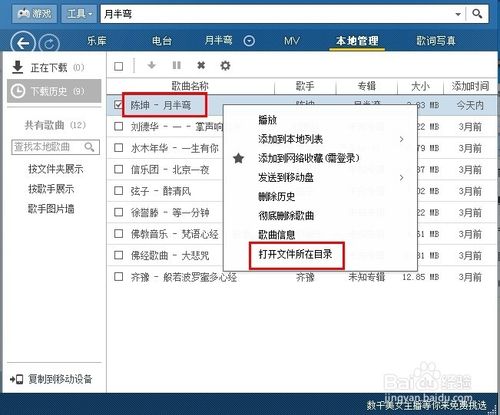This screenshot has width=500, height=415.
Task: Open the 工具 dropdown button
Action: pos(79,14)
